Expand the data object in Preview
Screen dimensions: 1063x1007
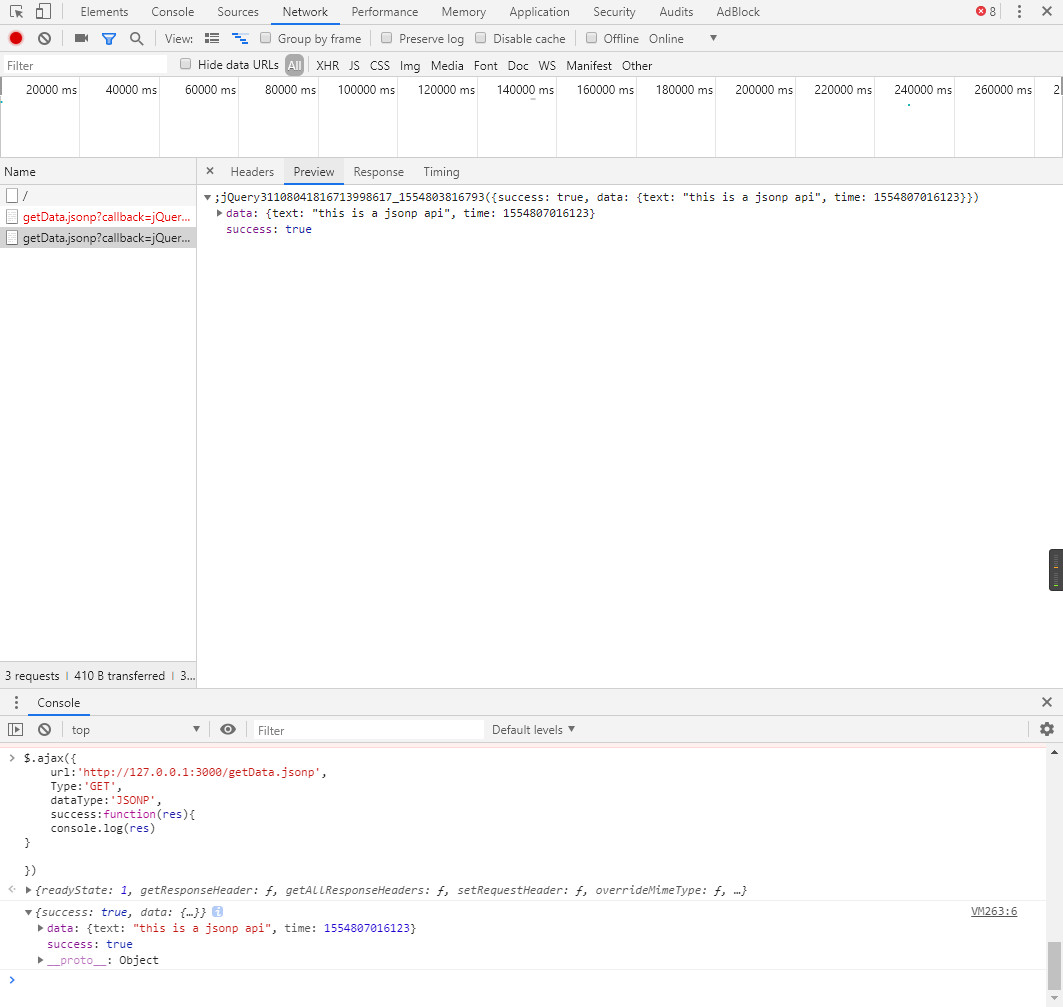220,214
